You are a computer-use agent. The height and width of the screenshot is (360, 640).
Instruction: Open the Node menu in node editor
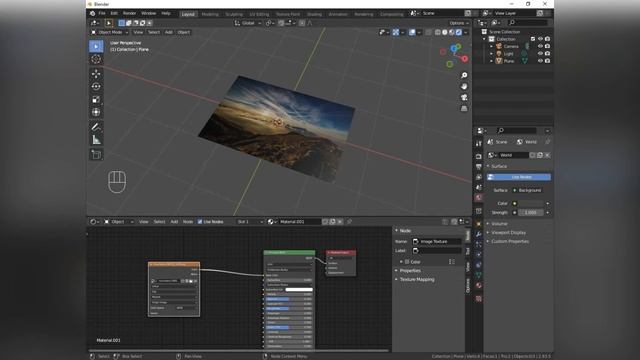tap(188, 222)
